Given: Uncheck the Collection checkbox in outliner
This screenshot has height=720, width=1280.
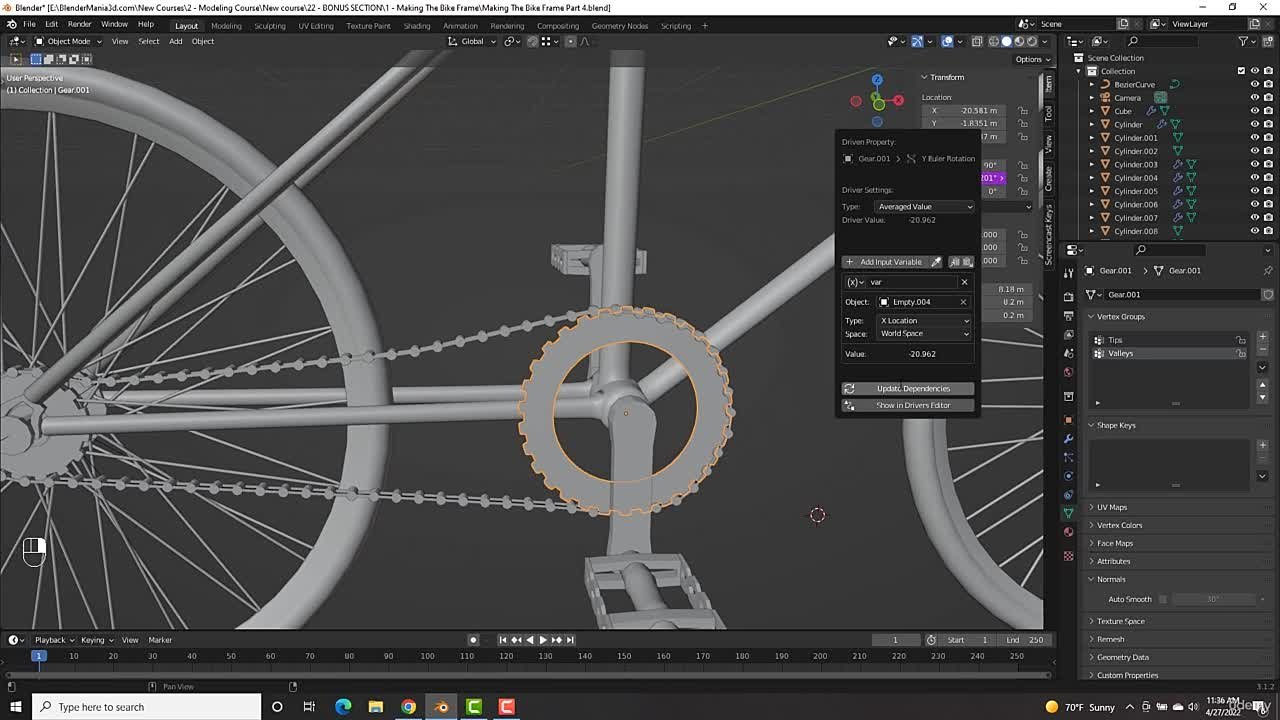Looking at the screenshot, I should 1241,71.
